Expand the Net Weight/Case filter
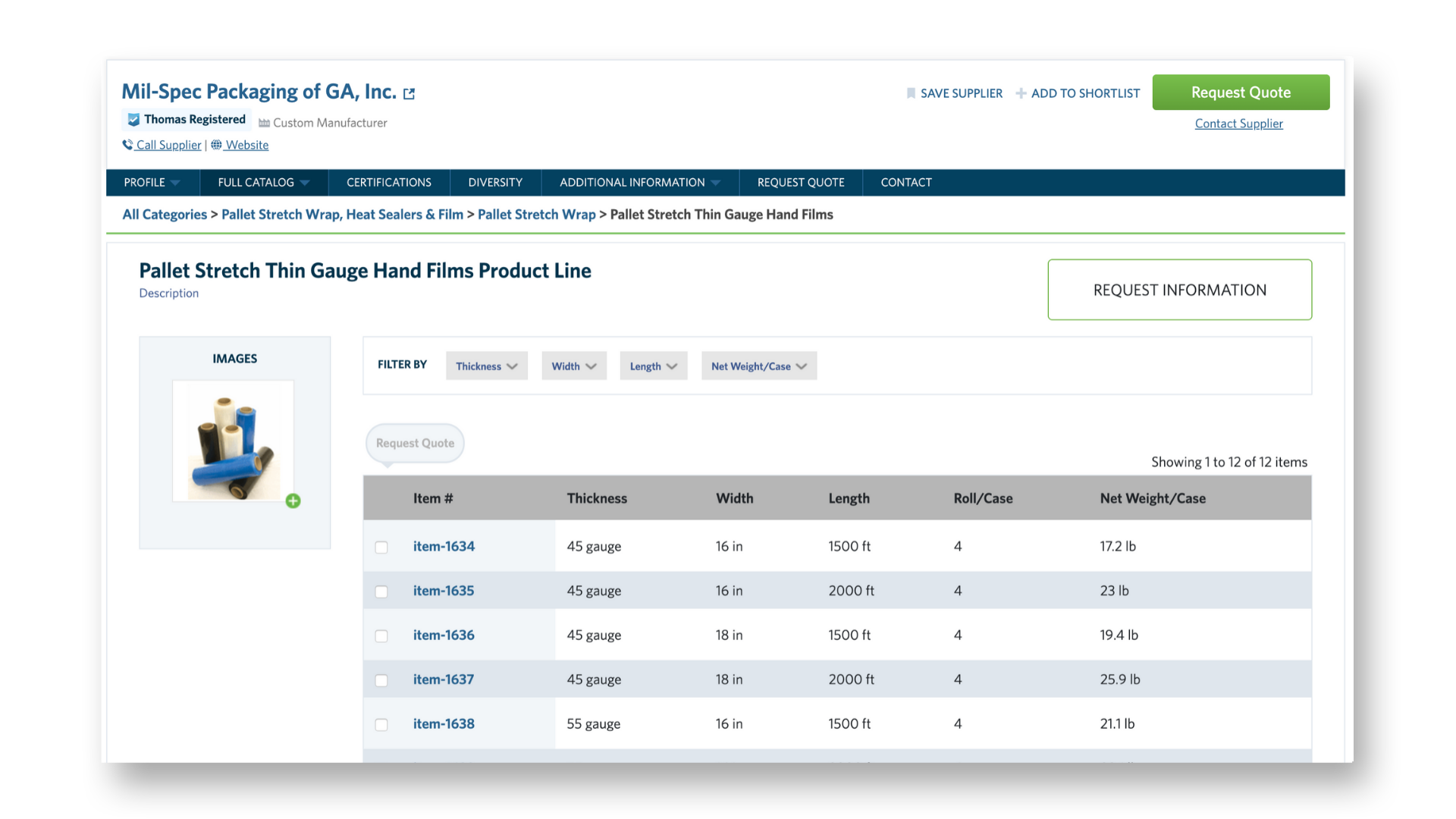1456x819 pixels. click(758, 366)
